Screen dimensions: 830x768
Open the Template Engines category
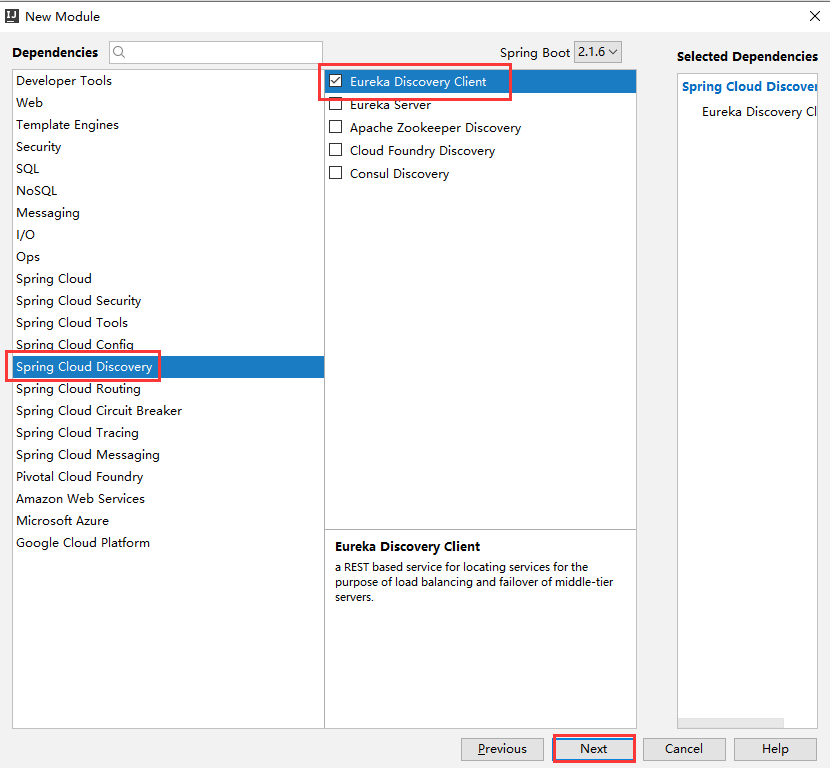point(168,125)
